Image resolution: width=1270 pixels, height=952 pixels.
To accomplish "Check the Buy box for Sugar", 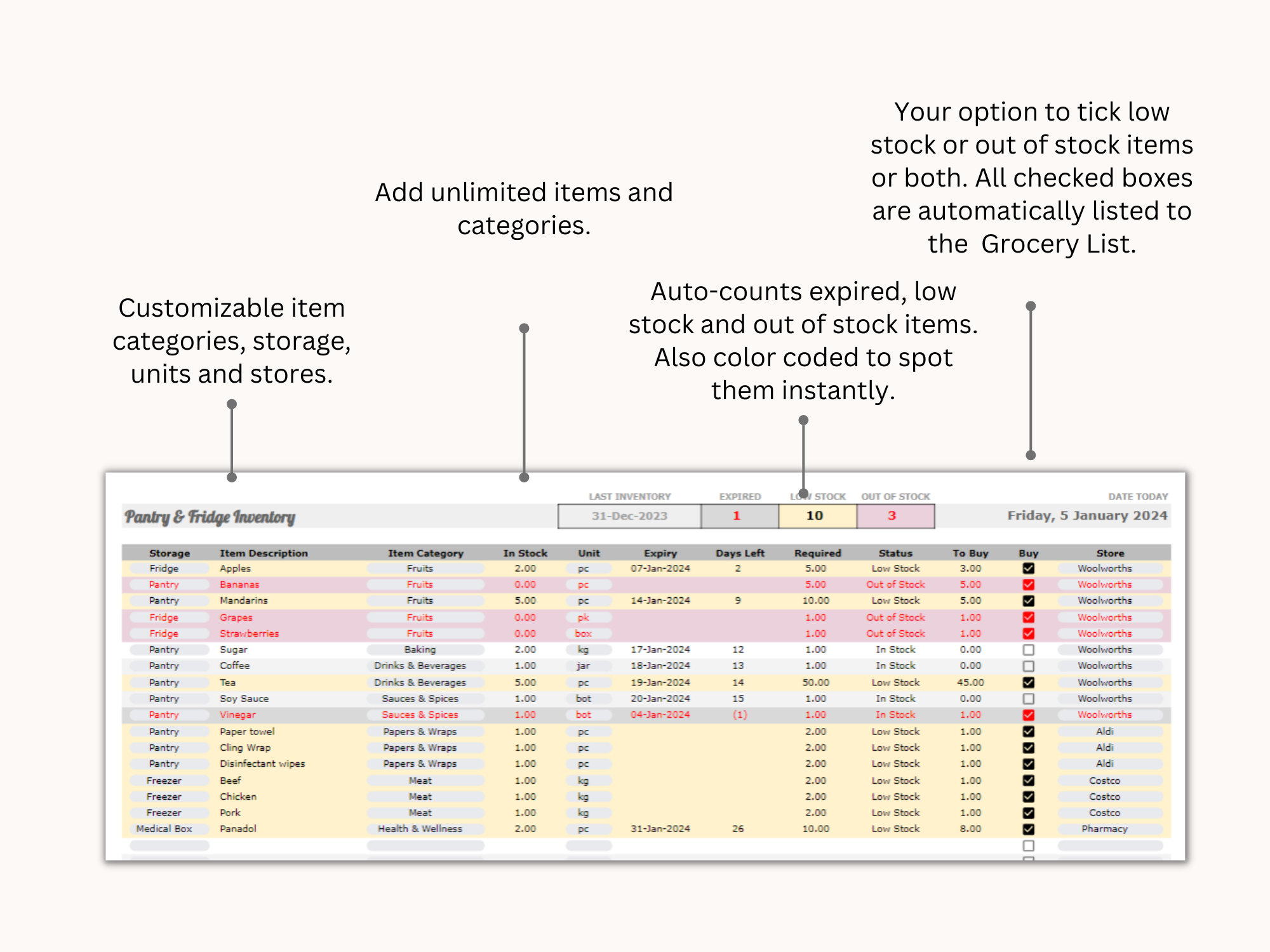I will (x=1029, y=649).
